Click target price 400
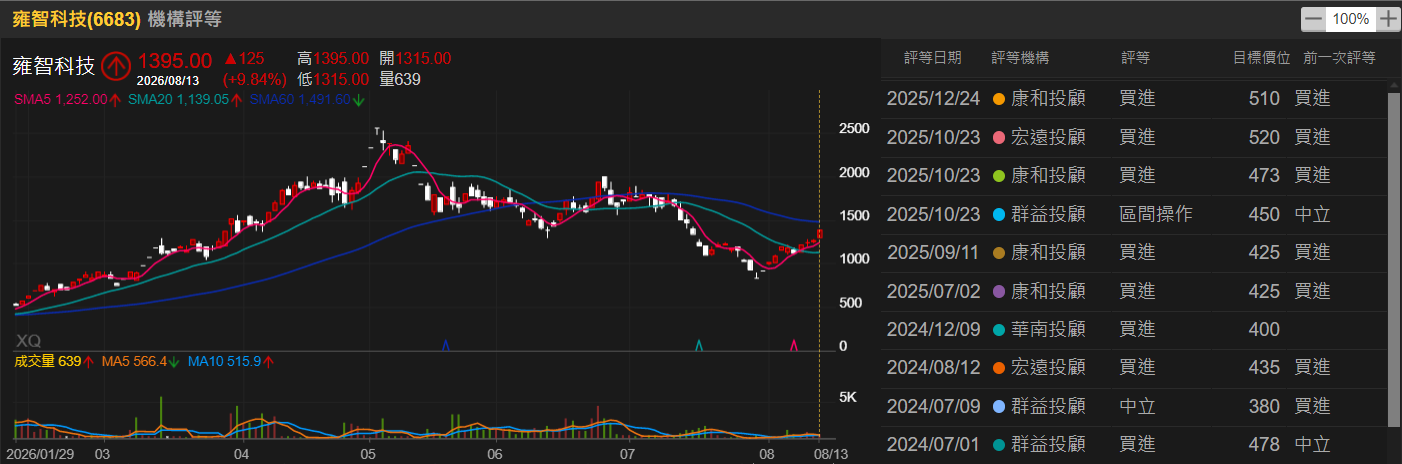Screen dimensions: 1402x464 1264,330
